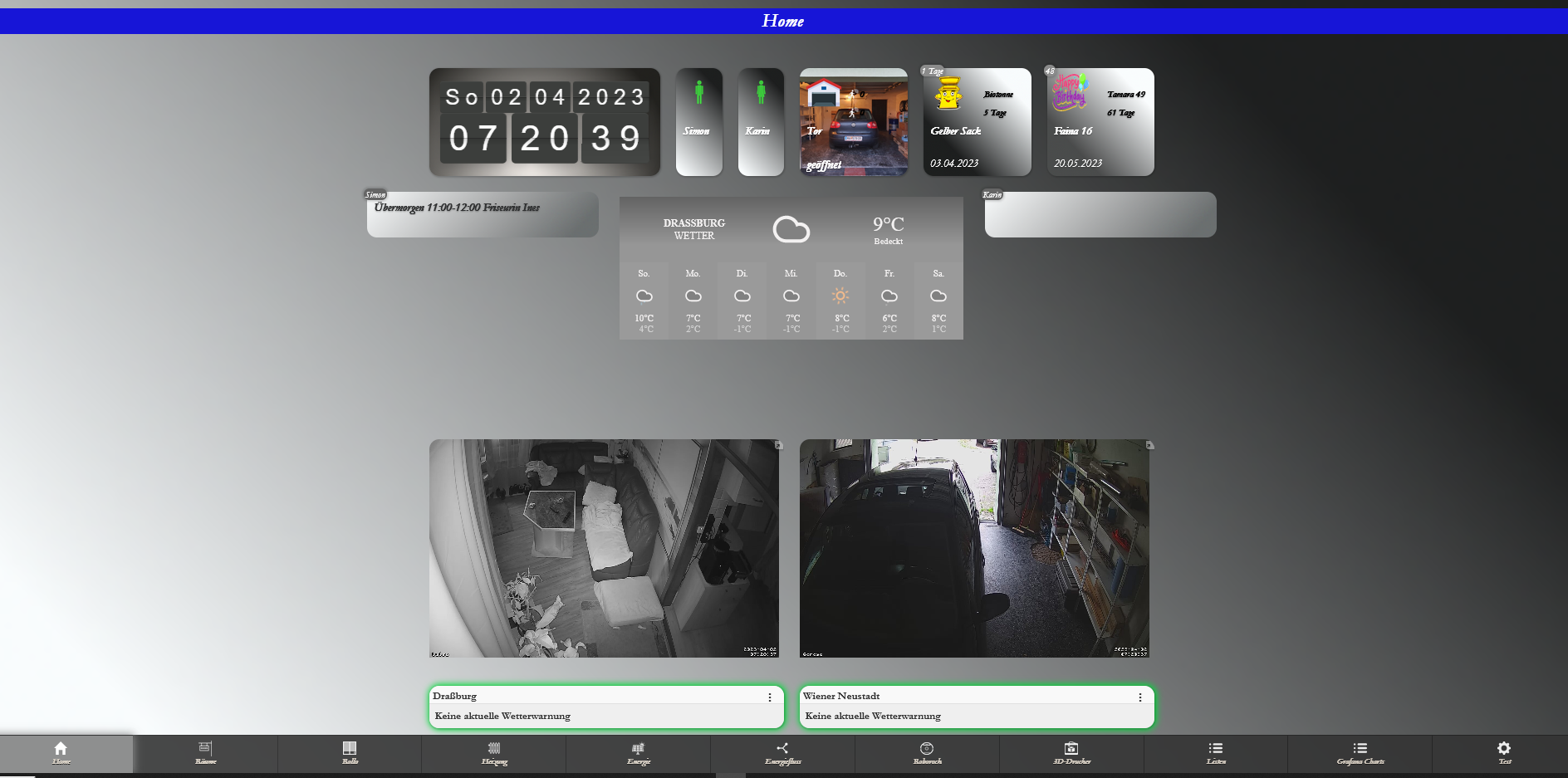This screenshot has height=778, width=1568.
Task: Click Karin's green presence figure icon
Action: [x=761, y=92]
